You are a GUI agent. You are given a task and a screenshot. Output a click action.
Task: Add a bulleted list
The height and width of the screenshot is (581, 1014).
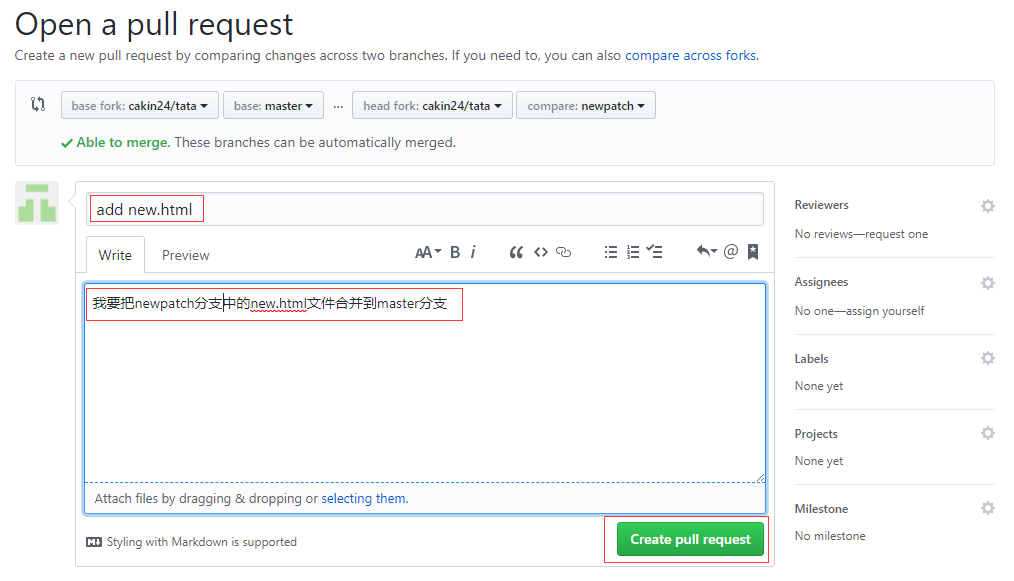point(610,252)
